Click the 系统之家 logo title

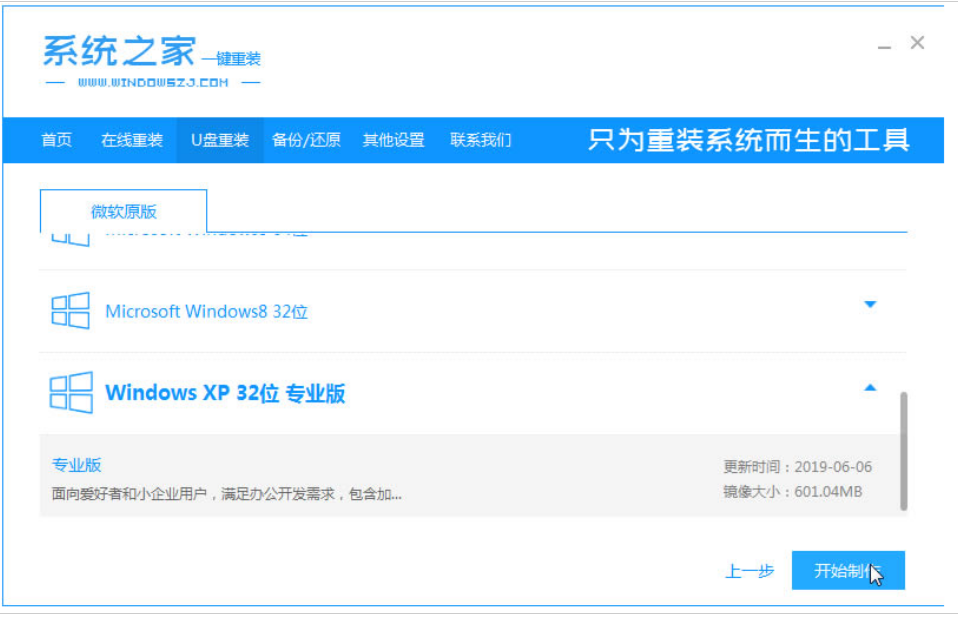point(119,51)
